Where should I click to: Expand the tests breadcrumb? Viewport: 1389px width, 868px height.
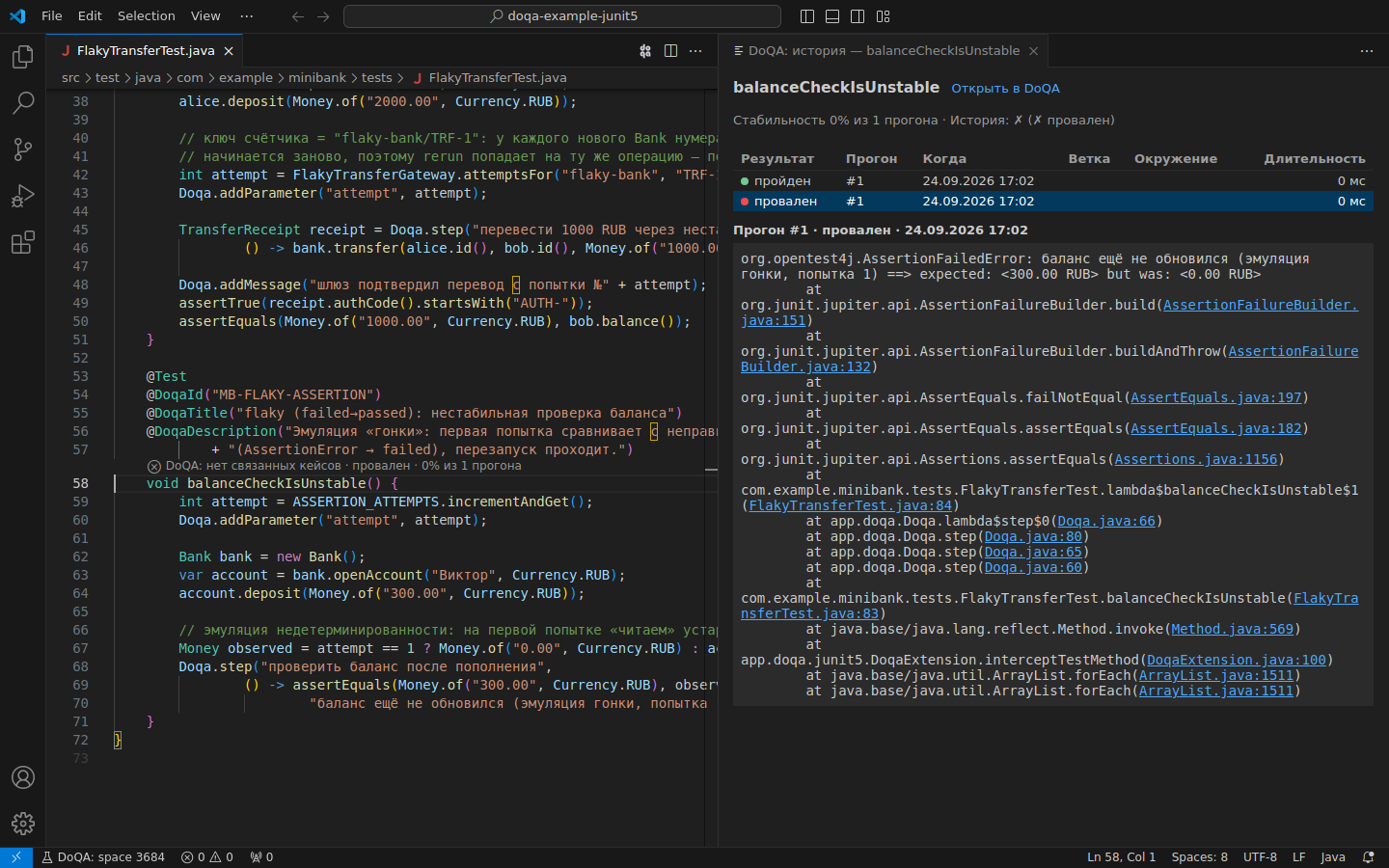(x=377, y=78)
